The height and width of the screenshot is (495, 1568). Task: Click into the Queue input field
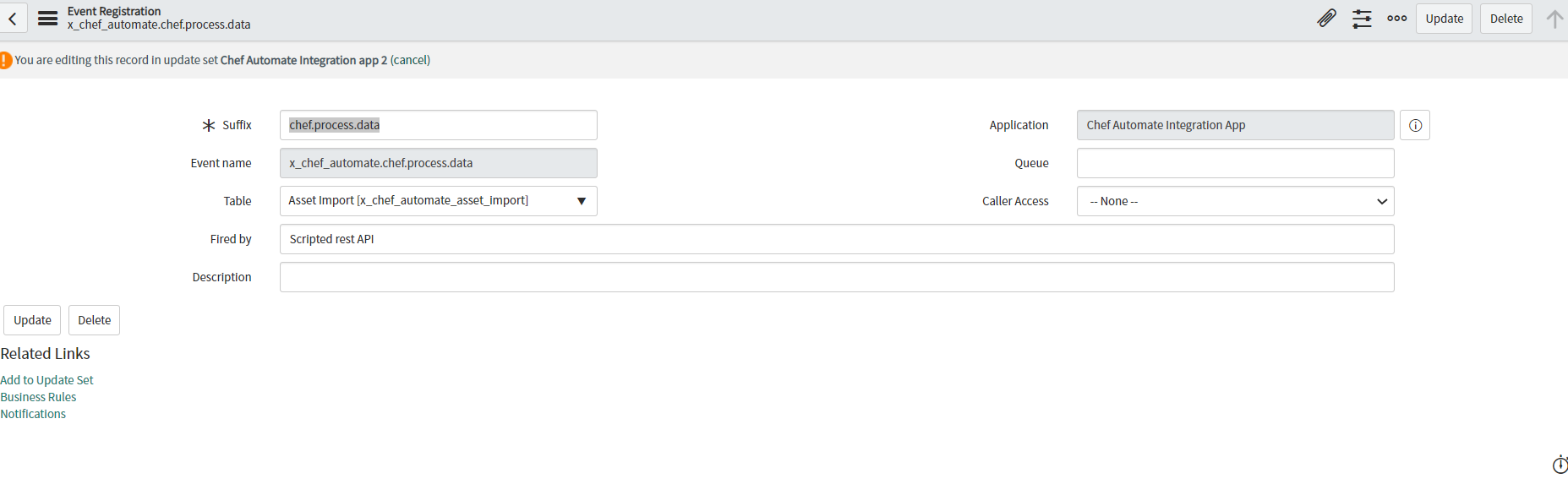click(1234, 163)
